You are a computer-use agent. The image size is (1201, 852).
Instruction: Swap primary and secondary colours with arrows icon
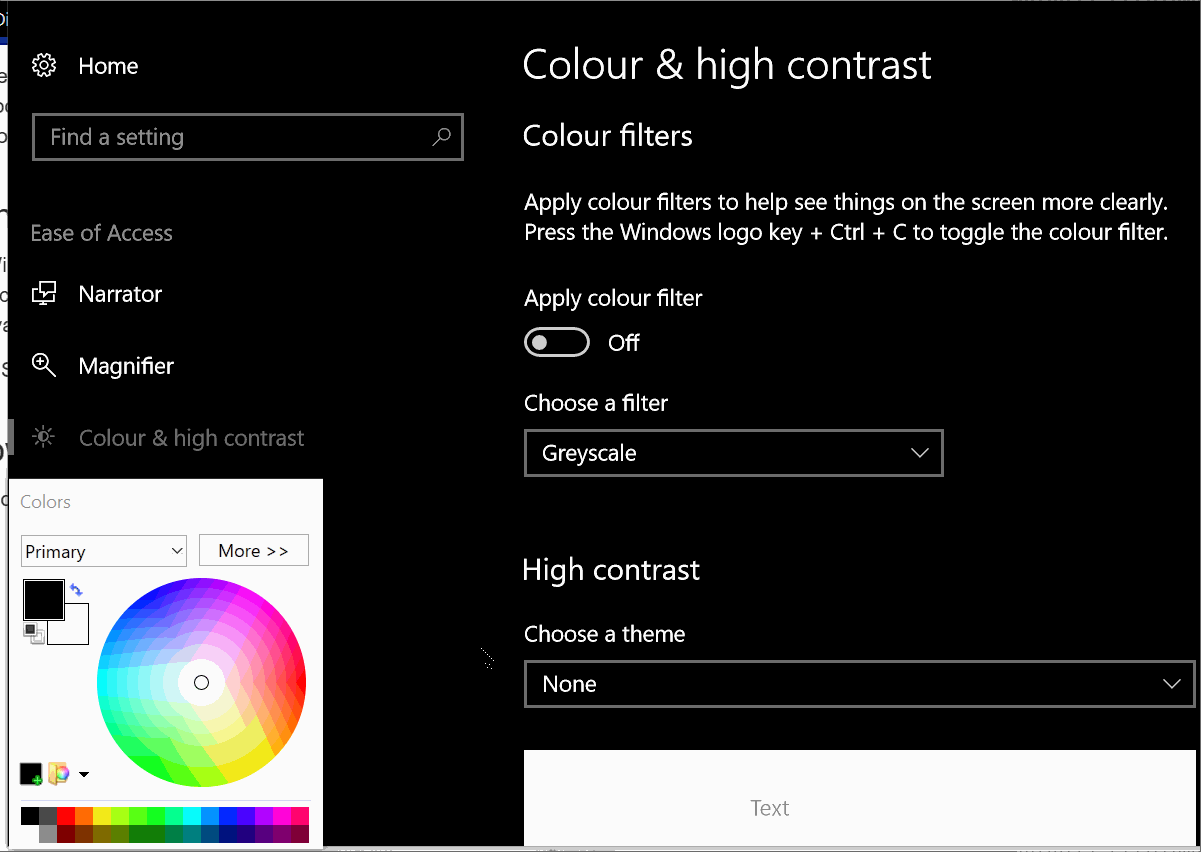(x=76, y=590)
